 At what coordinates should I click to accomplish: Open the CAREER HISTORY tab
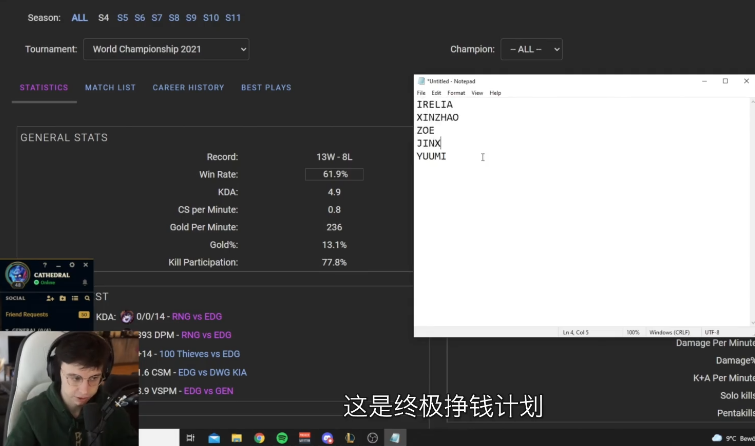[x=188, y=88]
